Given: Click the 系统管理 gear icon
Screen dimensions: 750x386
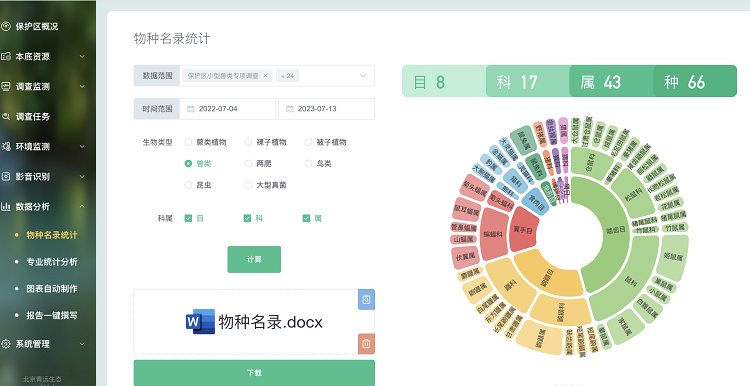Looking at the screenshot, I should (x=6, y=344).
